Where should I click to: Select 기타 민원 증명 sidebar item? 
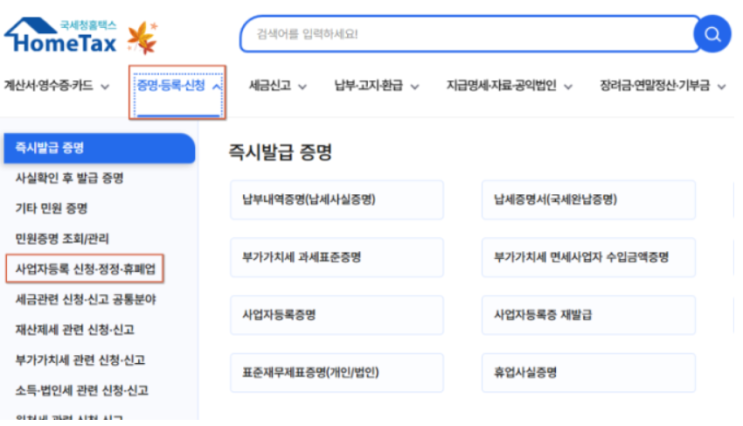pos(51,208)
